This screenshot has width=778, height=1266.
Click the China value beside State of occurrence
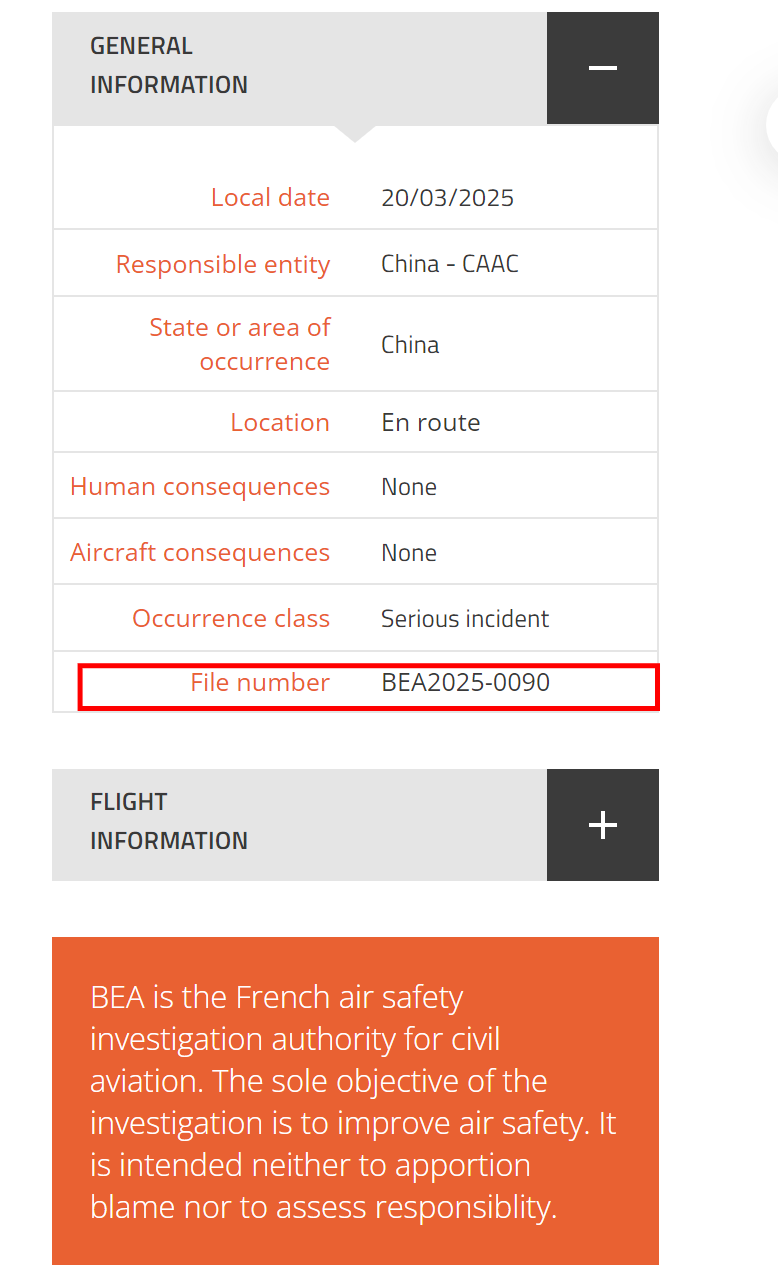tap(410, 345)
